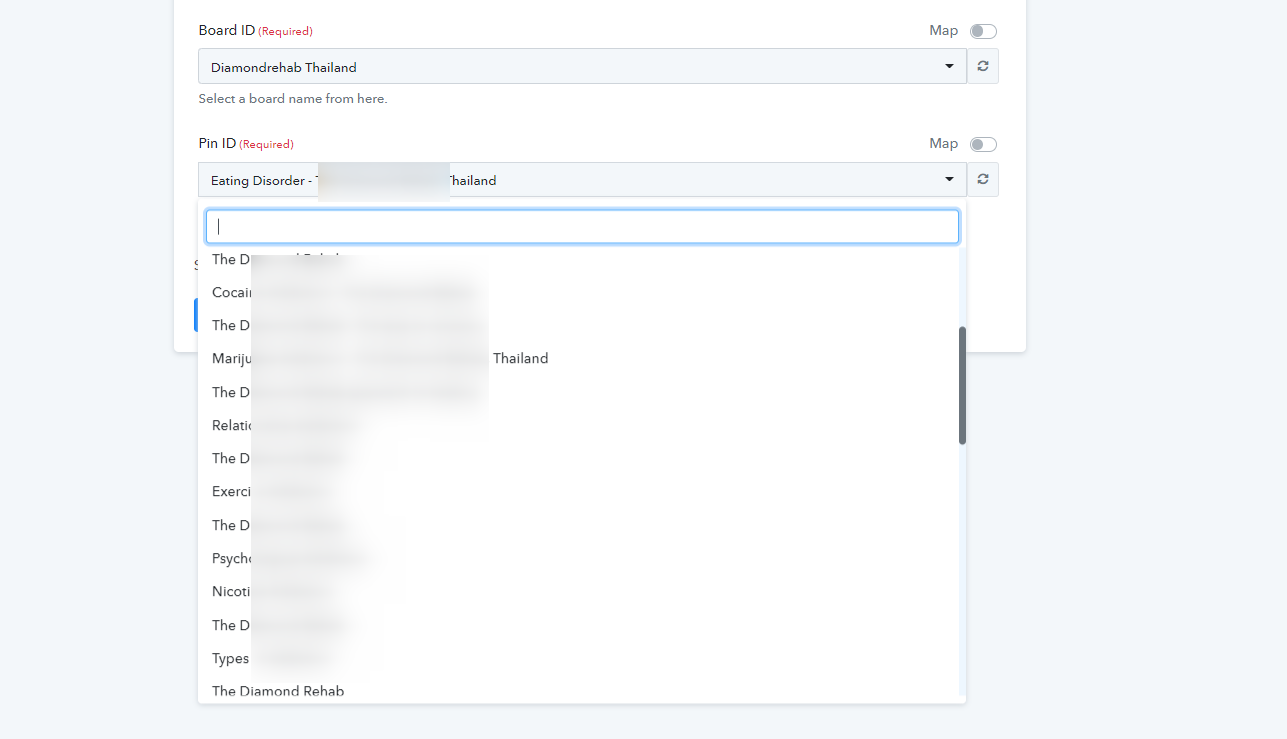Toggle the Map switch for Board ID
1287x739 pixels.
[983, 31]
